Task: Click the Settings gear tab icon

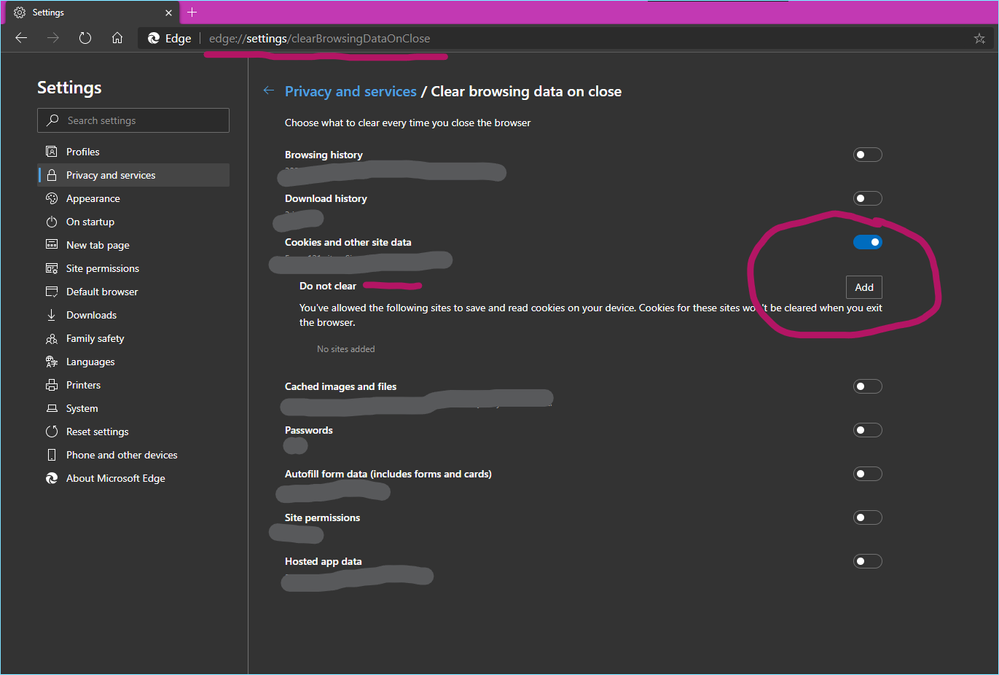Action: [x=20, y=12]
